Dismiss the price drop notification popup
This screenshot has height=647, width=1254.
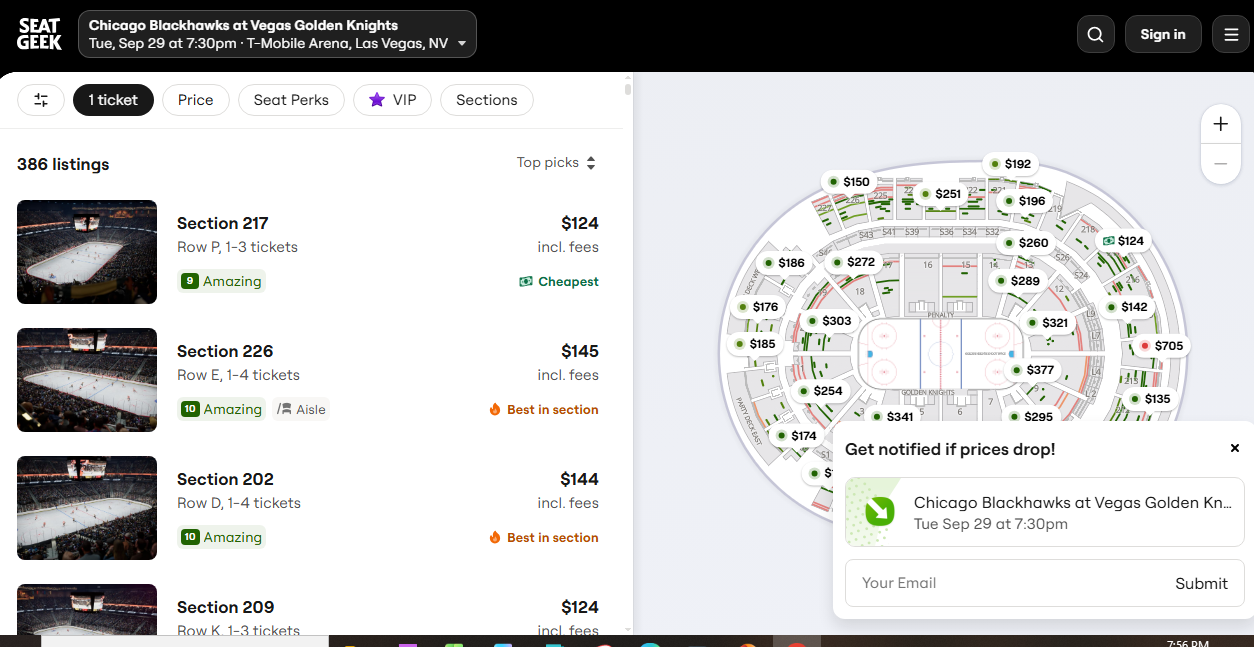[1235, 448]
